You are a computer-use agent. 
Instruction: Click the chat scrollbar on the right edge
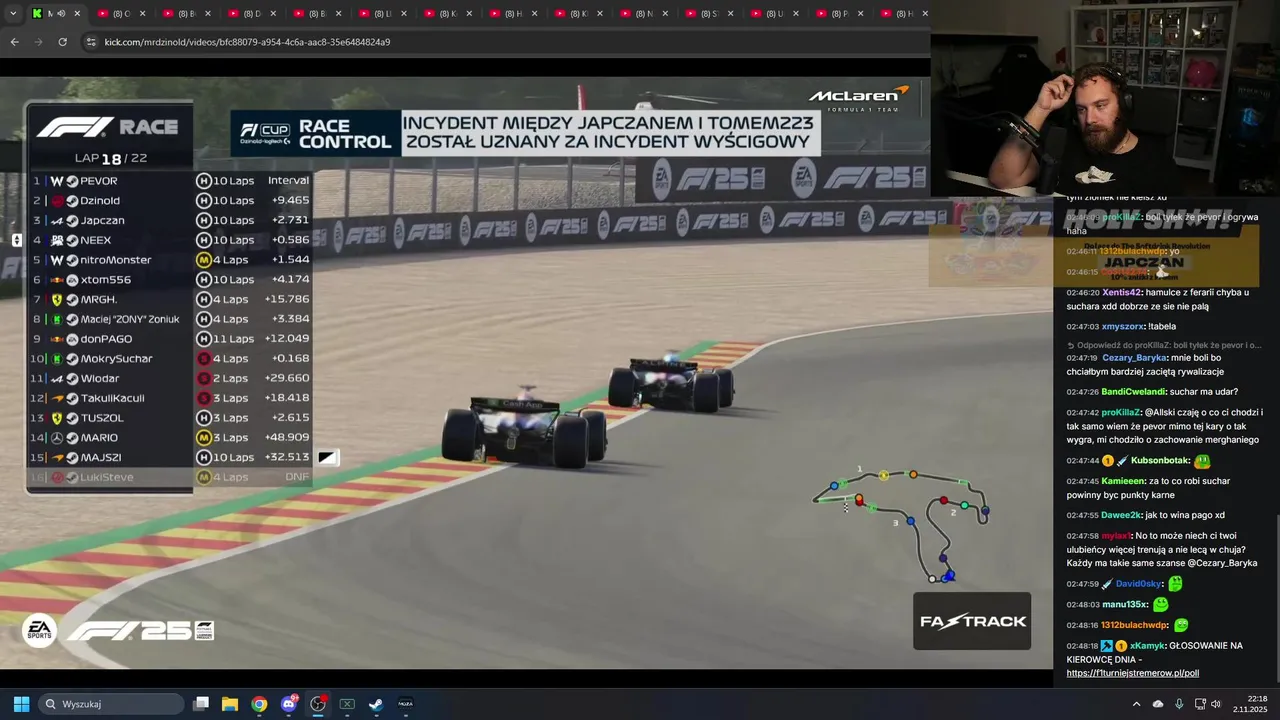pyautogui.click(x=1276, y=600)
